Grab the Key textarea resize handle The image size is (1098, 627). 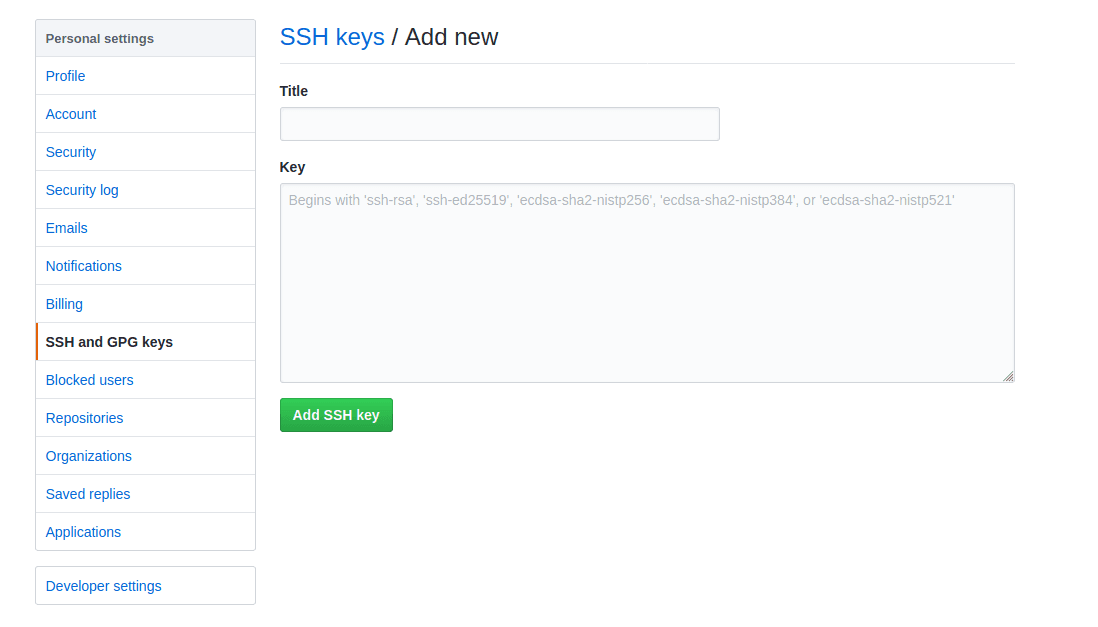tap(1008, 376)
